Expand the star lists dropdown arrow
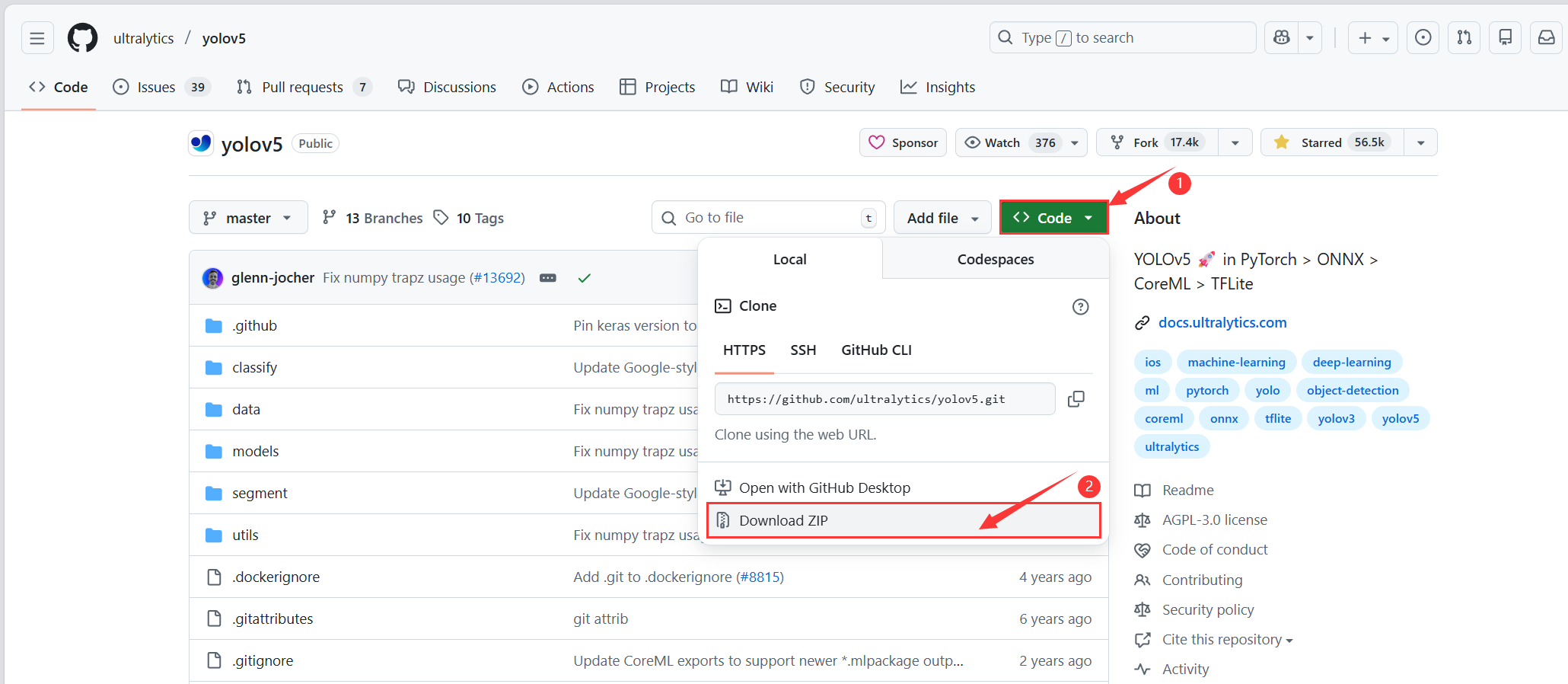 click(x=1420, y=142)
